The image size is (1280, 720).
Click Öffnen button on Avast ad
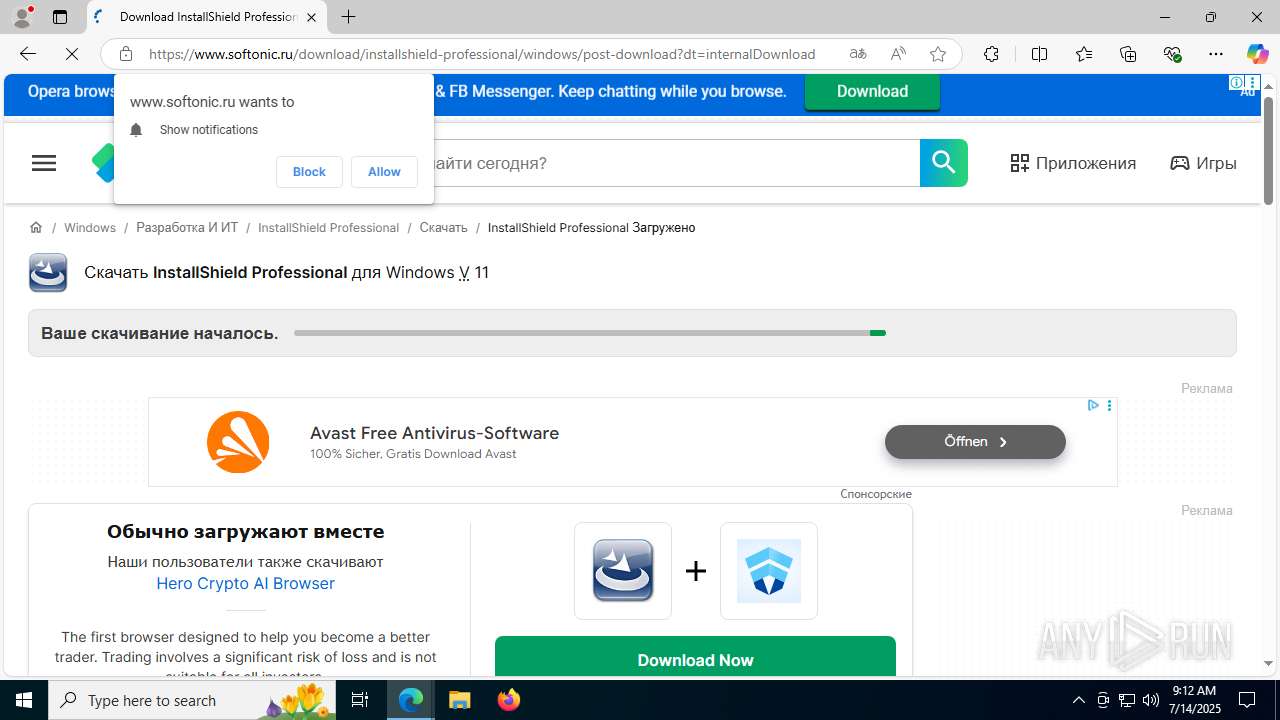[x=975, y=442]
